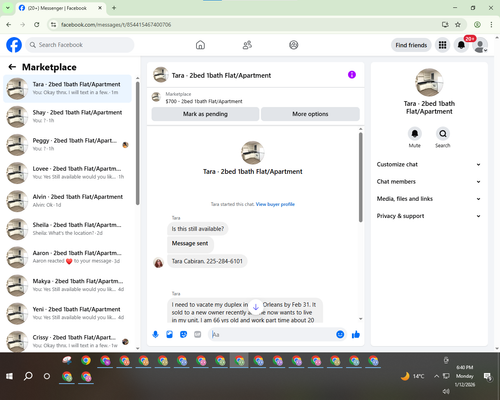Open Windows Start menu

[9, 376]
